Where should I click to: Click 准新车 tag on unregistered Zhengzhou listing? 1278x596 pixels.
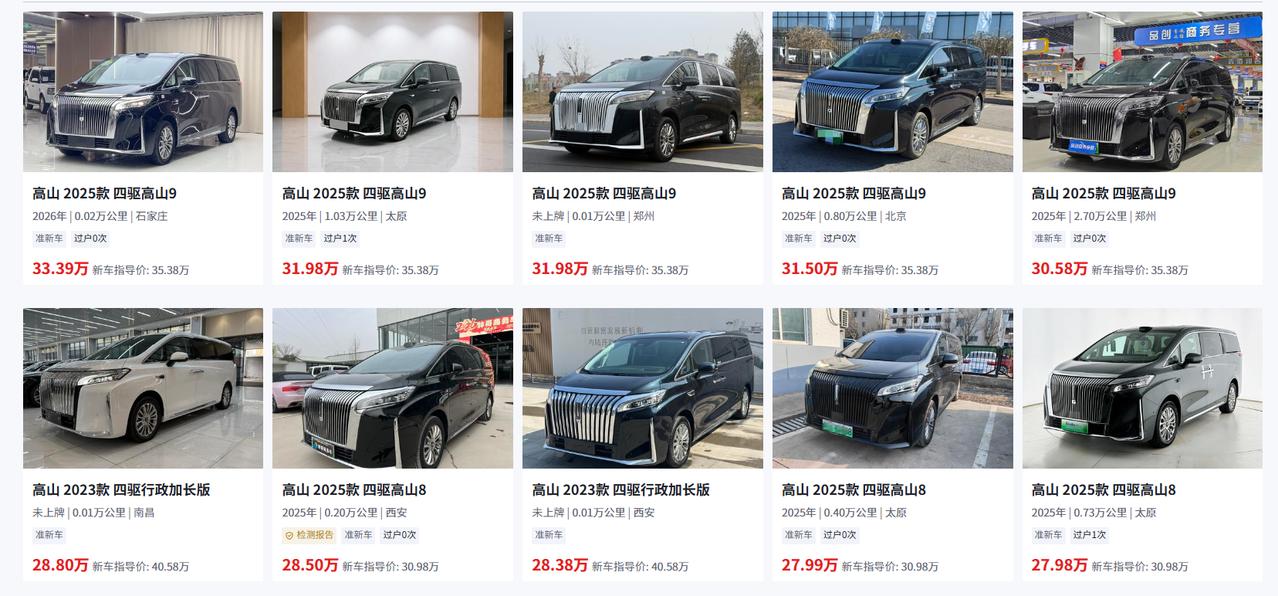pyautogui.click(x=548, y=239)
